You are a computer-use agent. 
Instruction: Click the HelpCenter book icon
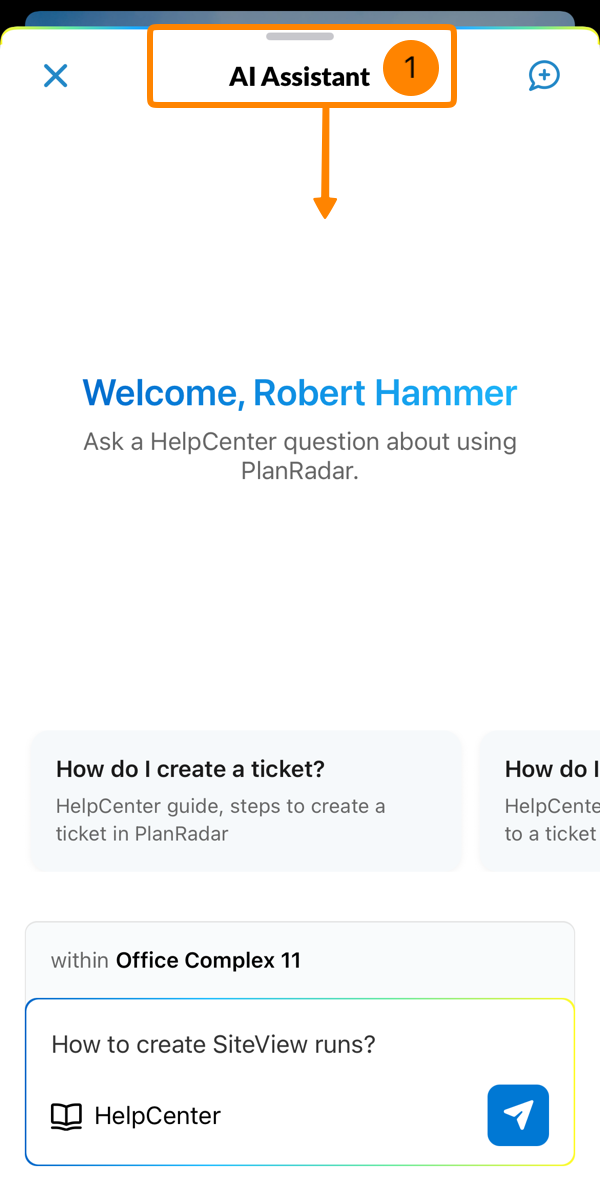(67, 1116)
